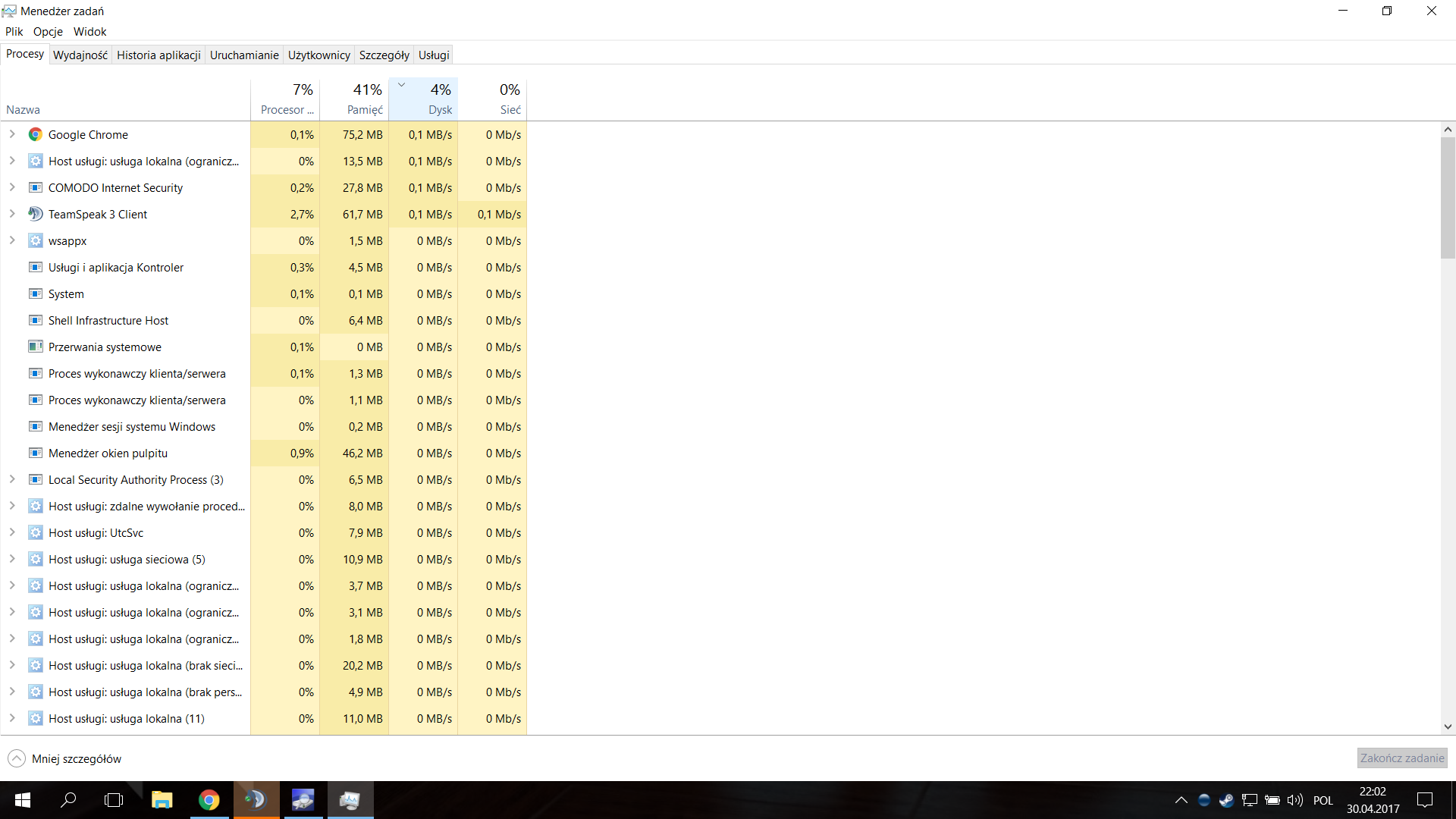This screenshot has width=1456, height=819.
Task: Sort by Procesor column header
Action: pyautogui.click(x=285, y=99)
